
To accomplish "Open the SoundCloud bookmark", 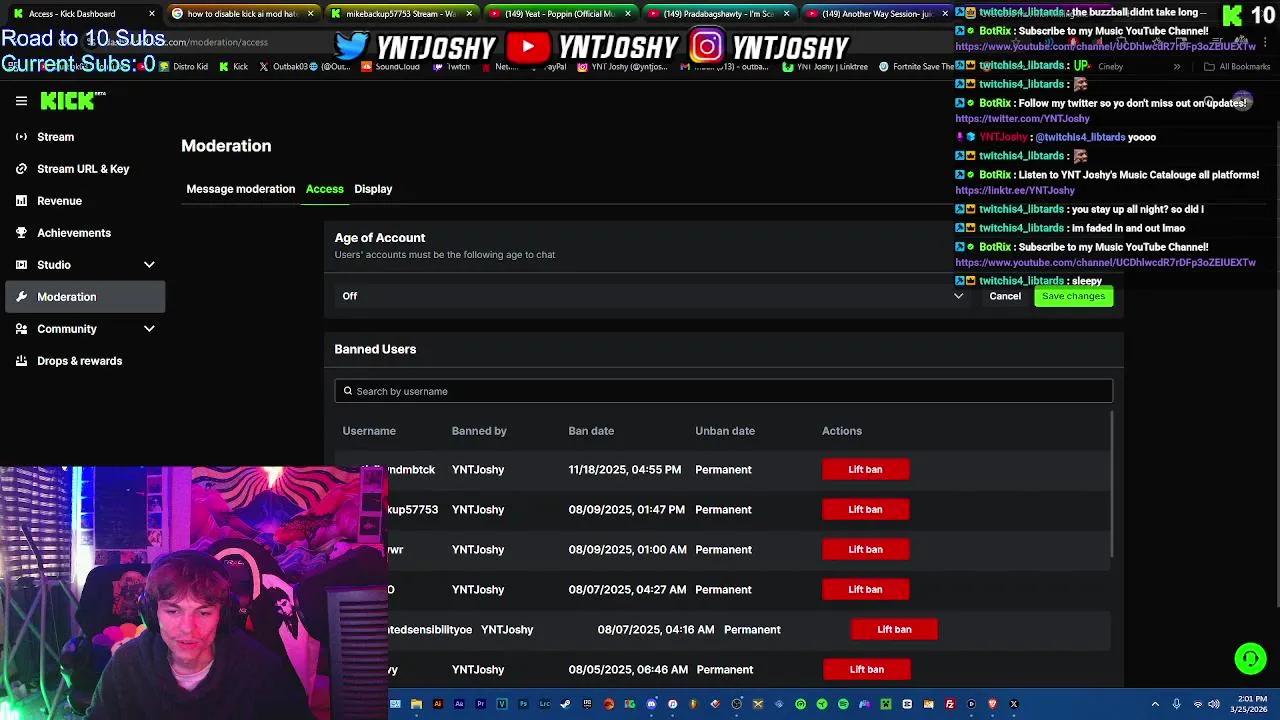I will (391, 67).
